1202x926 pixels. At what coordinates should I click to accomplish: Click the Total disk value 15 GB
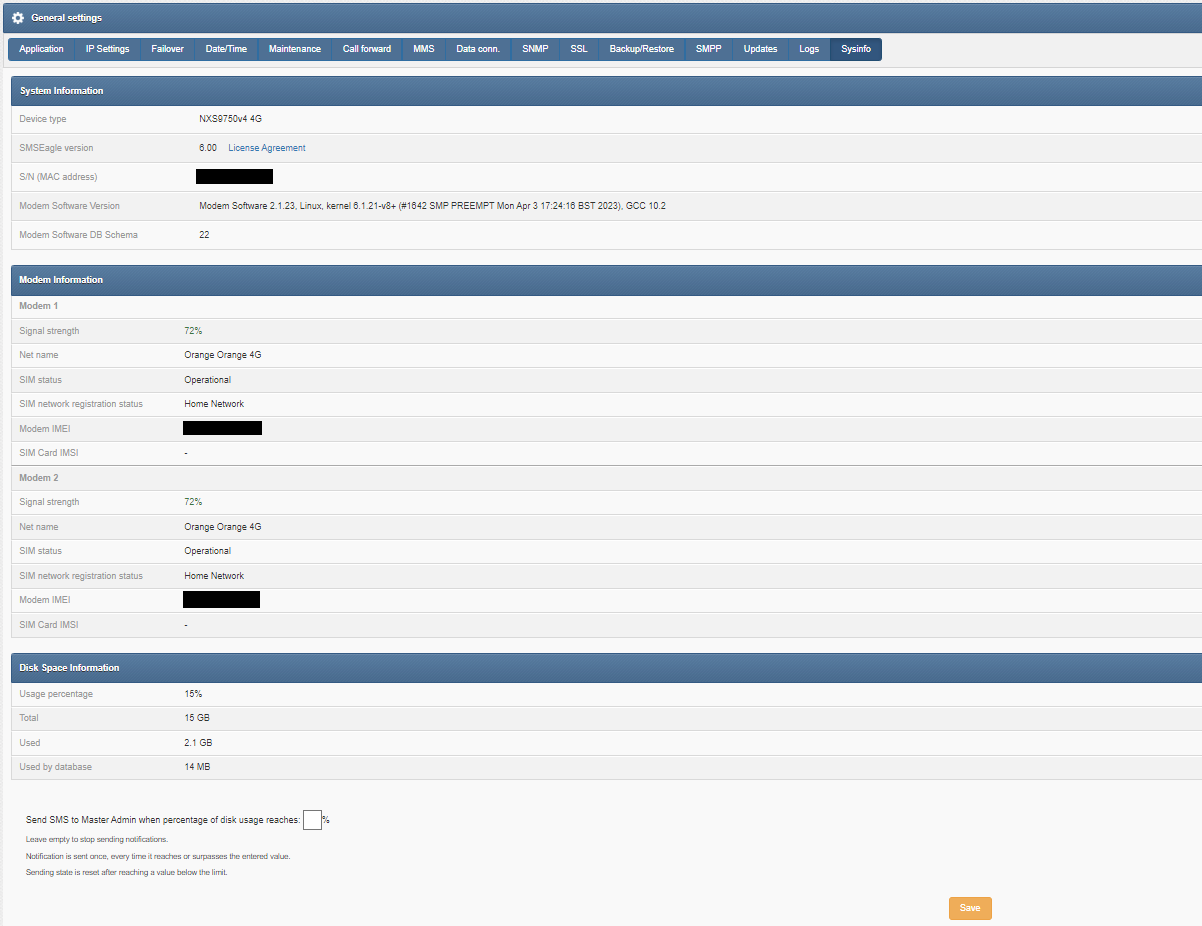[x=197, y=718]
